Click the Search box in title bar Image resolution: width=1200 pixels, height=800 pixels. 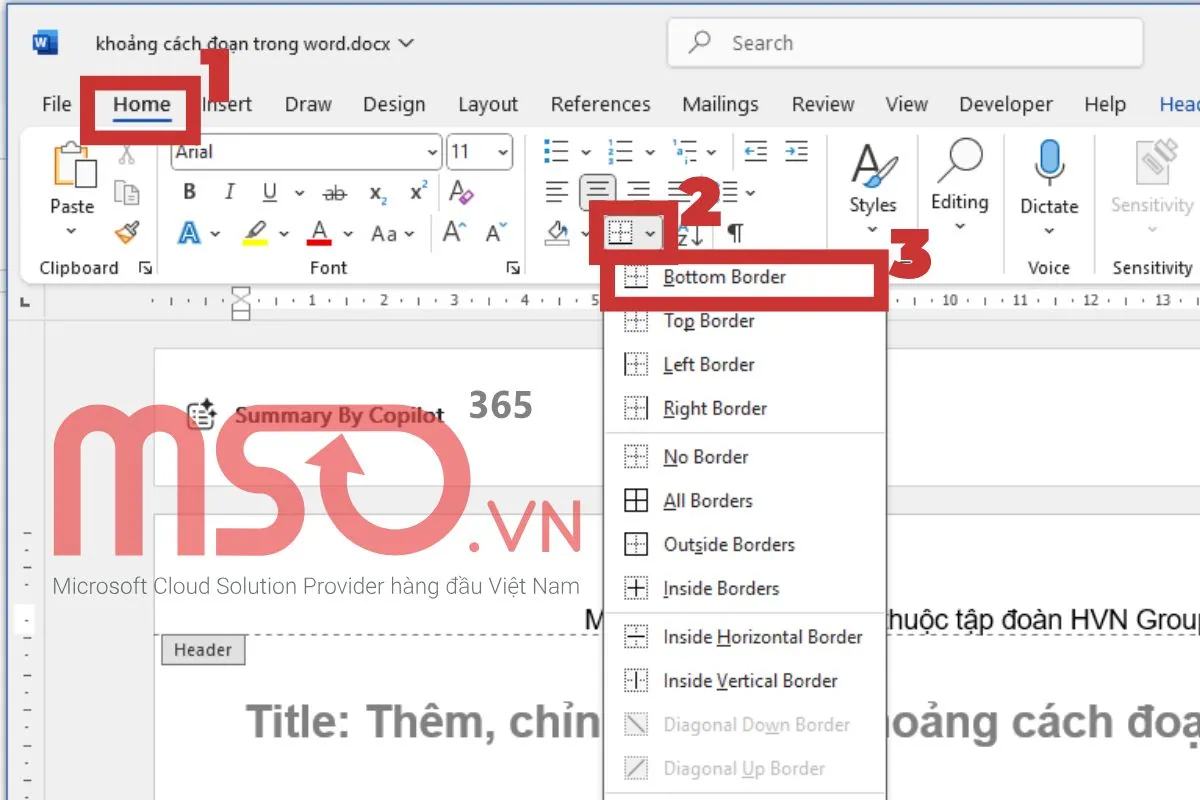pyautogui.click(x=904, y=43)
